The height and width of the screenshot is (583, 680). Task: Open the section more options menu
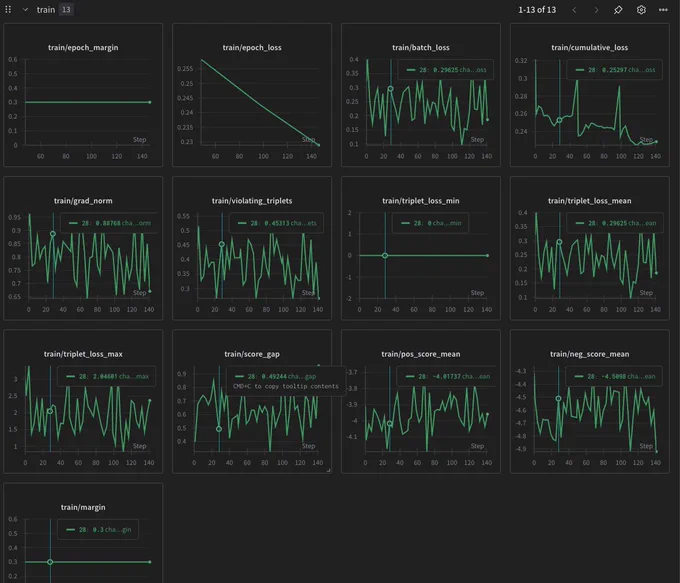[663, 10]
